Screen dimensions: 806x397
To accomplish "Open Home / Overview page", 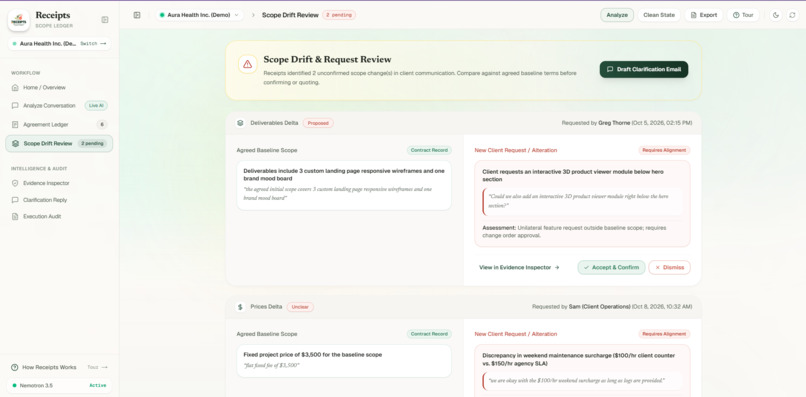I will coord(59,87).
